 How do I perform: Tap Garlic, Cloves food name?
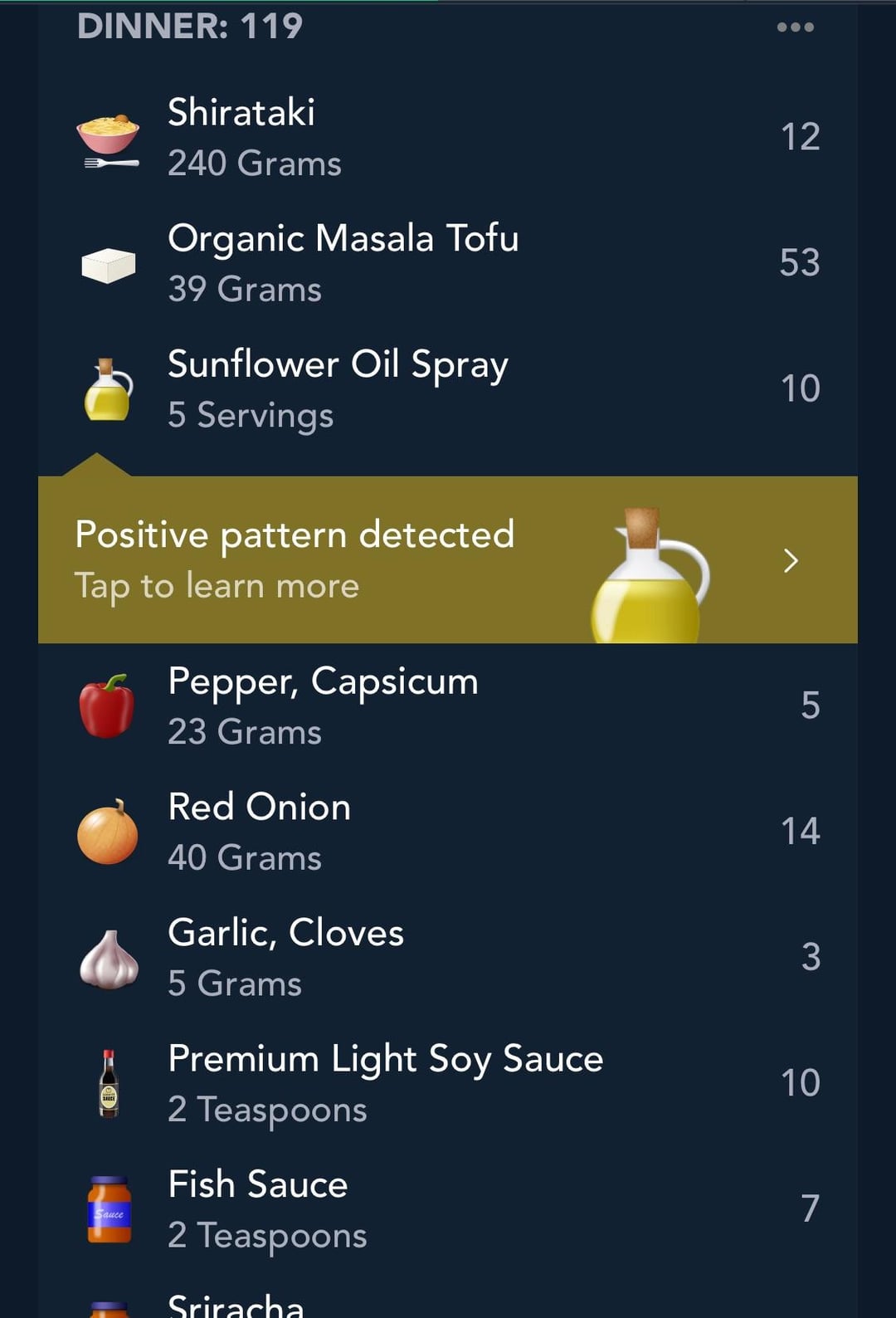(x=285, y=933)
